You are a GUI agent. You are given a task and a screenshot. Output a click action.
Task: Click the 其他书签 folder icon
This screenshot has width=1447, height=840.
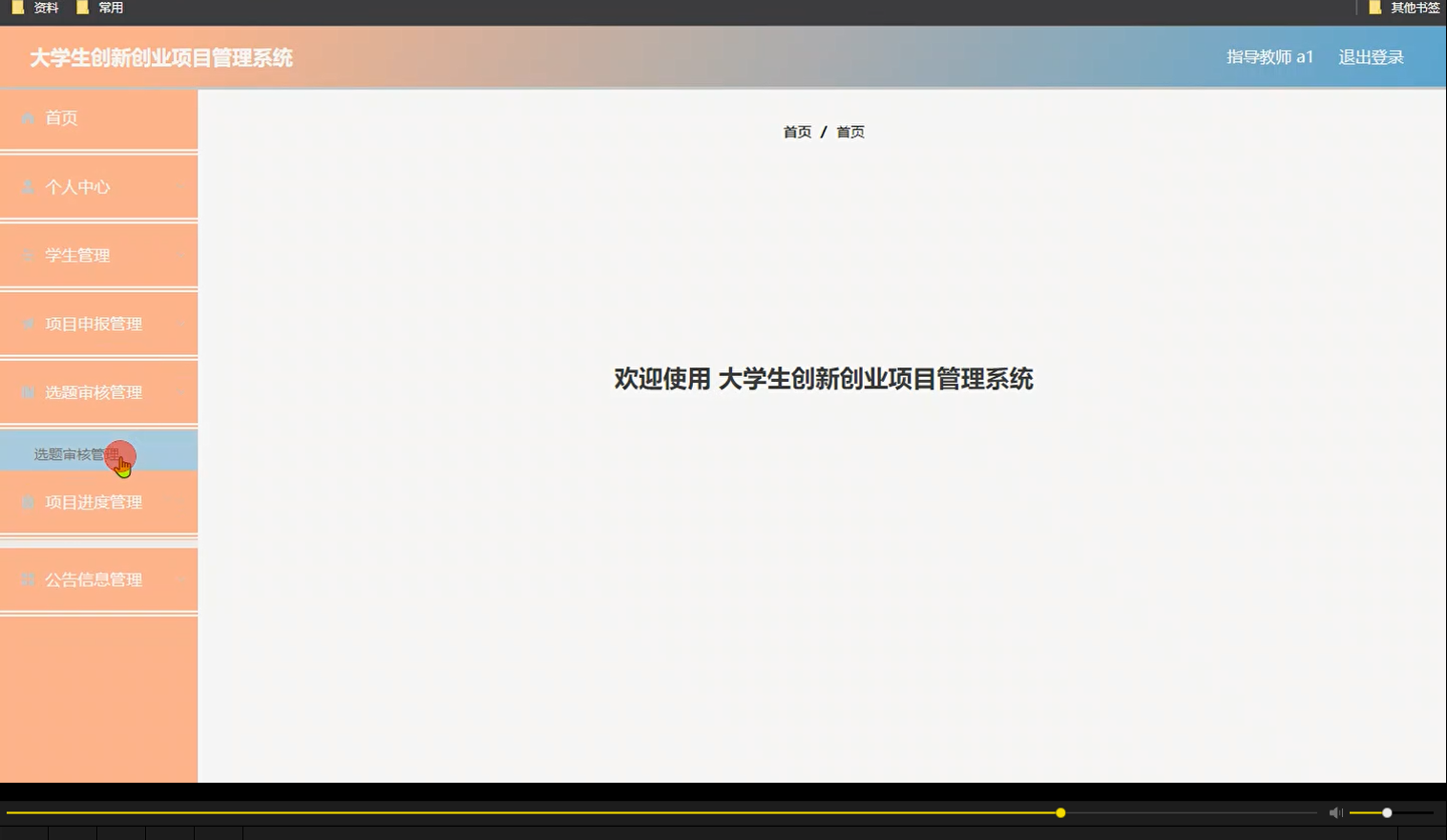(1374, 7)
